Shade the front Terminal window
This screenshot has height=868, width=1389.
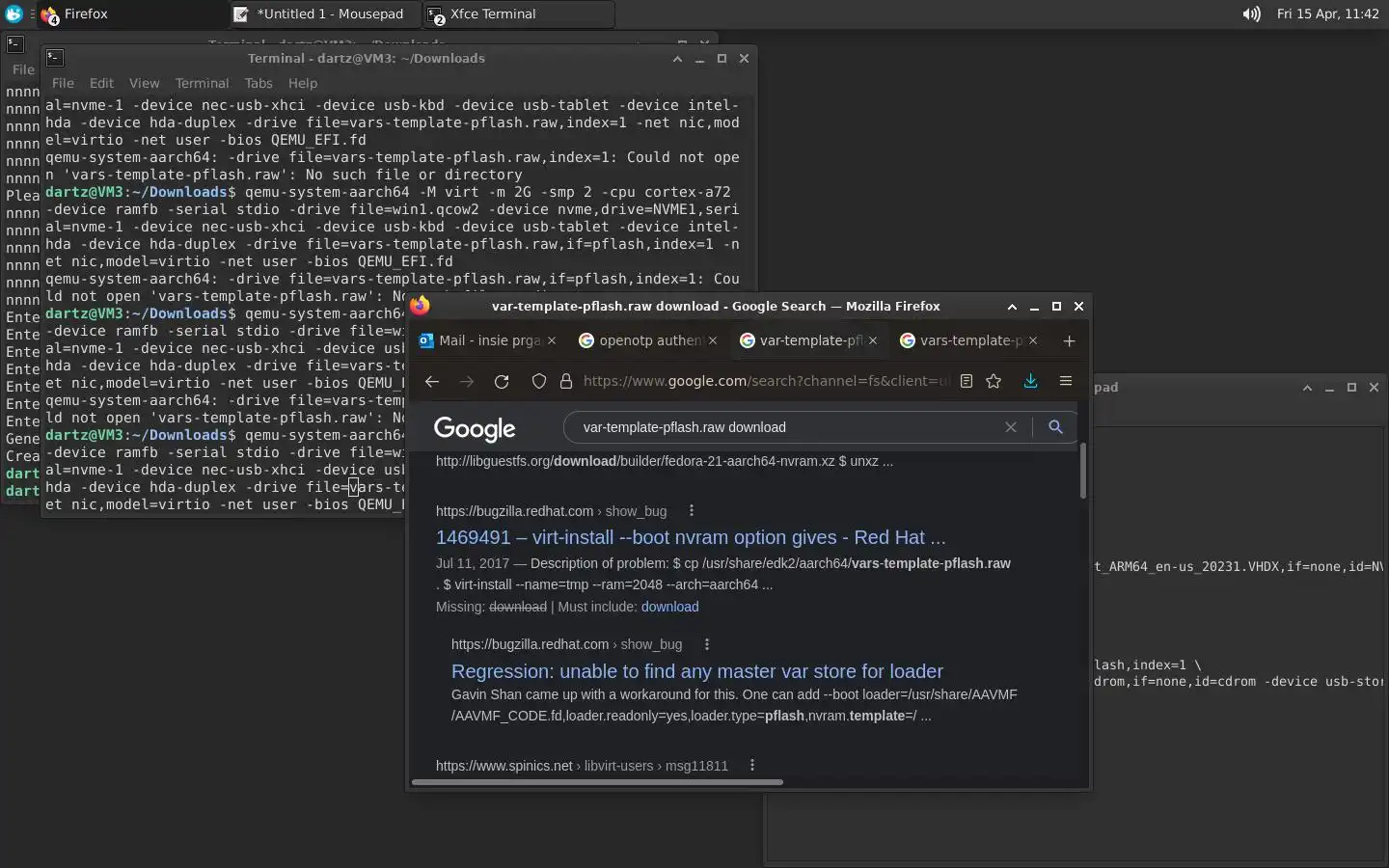click(677, 58)
